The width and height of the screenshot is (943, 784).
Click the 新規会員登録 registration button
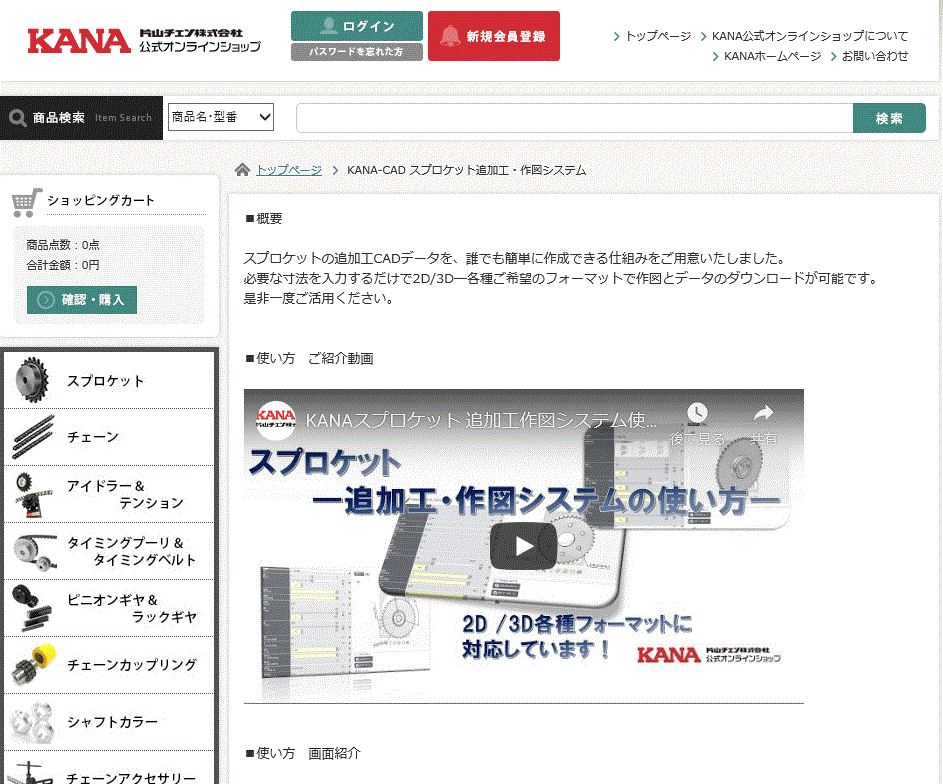tap(494, 36)
